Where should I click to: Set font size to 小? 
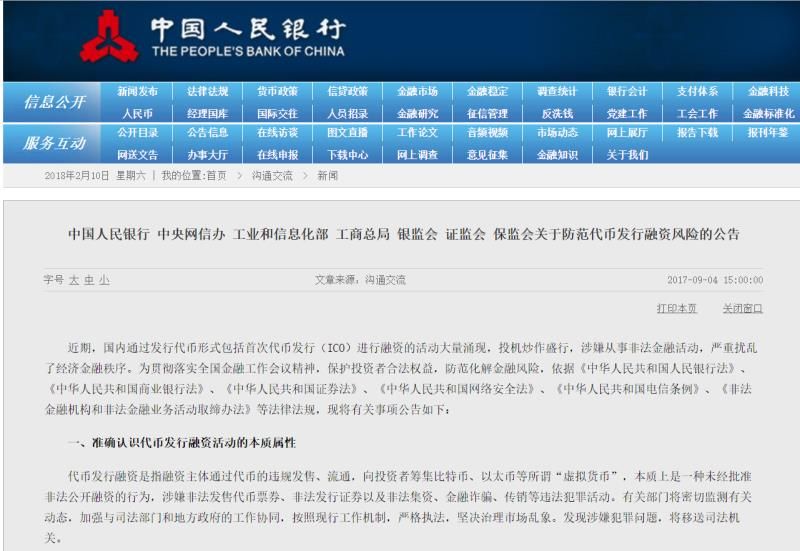(105, 280)
